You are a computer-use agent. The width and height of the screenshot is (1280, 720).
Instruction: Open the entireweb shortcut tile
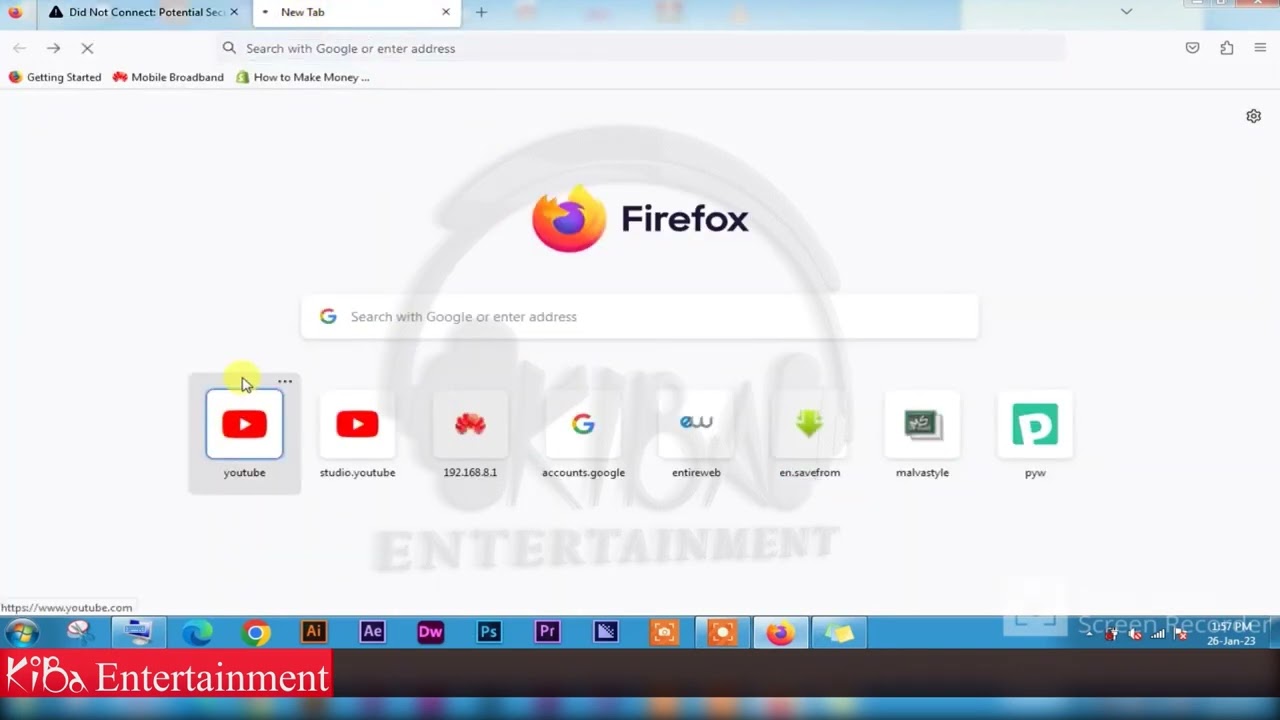click(x=696, y=433)
